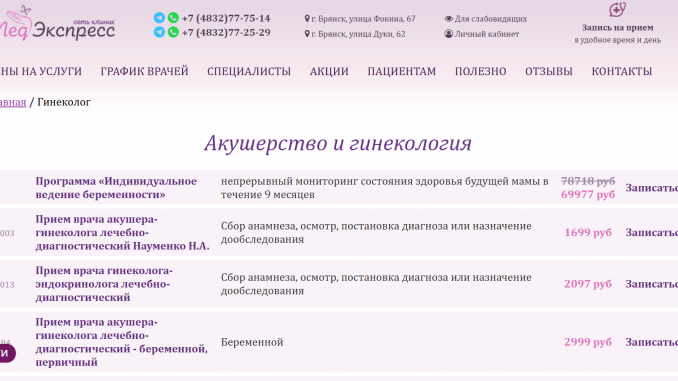Open Telegram icon next to 77-25-29 phone

[x=159, y=32]
